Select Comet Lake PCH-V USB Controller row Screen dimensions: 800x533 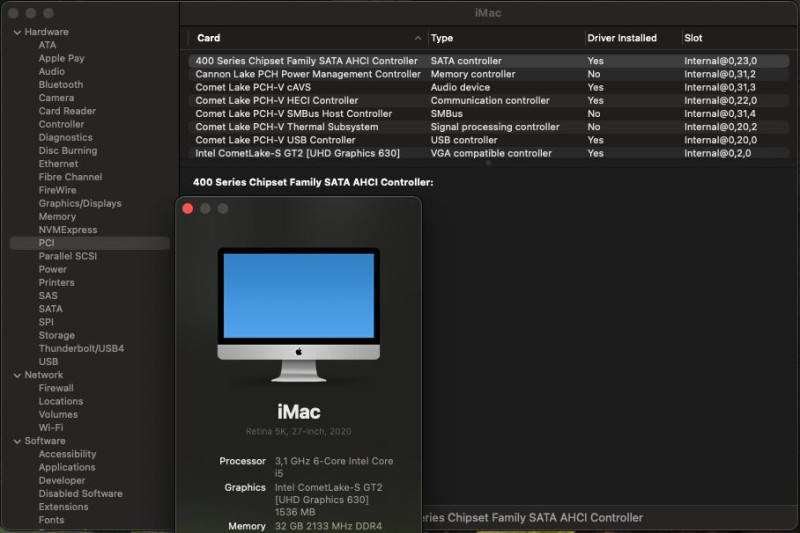tap(489, 140)
